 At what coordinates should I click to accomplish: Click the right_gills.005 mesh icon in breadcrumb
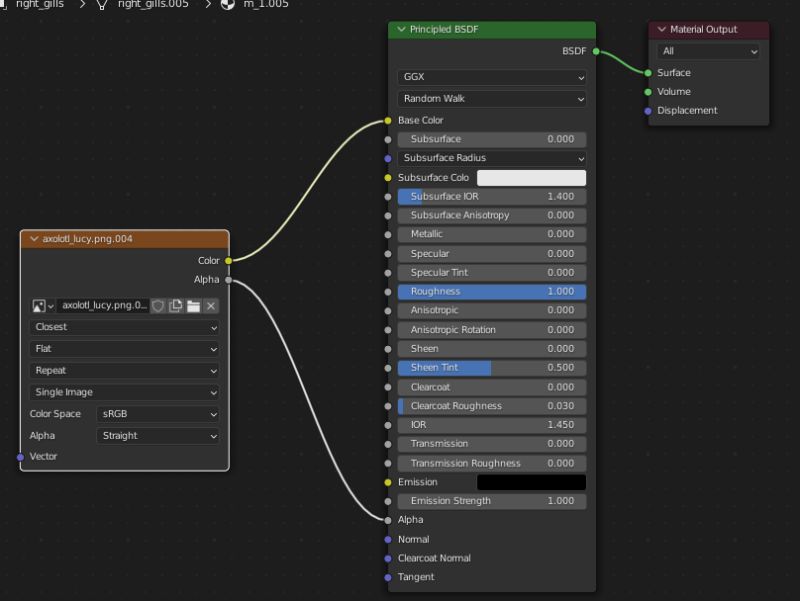tap(102, 5)
